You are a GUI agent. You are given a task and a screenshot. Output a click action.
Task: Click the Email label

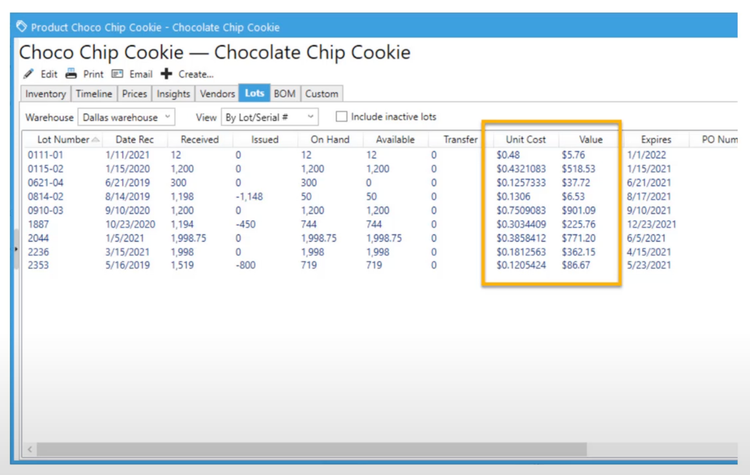[141, 74]
